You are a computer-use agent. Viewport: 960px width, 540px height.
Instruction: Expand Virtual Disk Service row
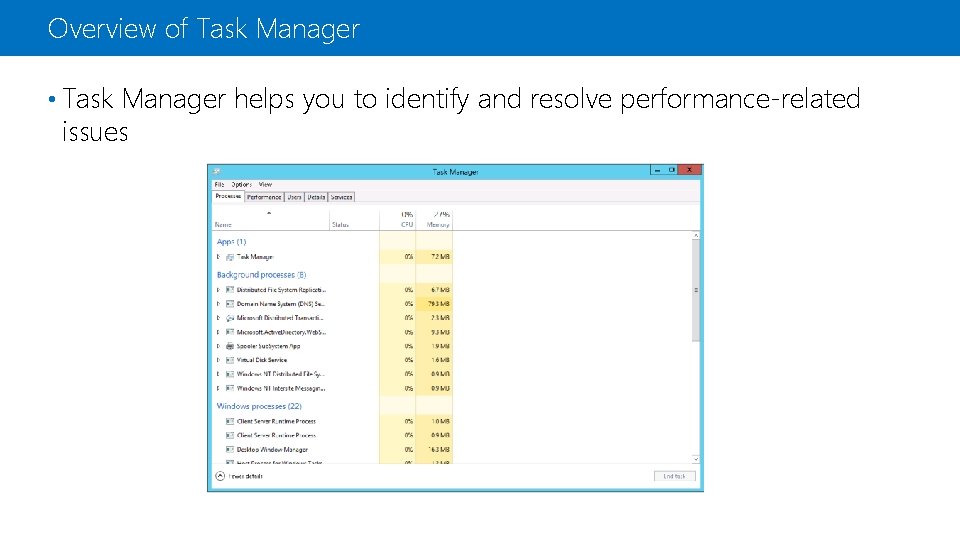(x=218, y=360)
